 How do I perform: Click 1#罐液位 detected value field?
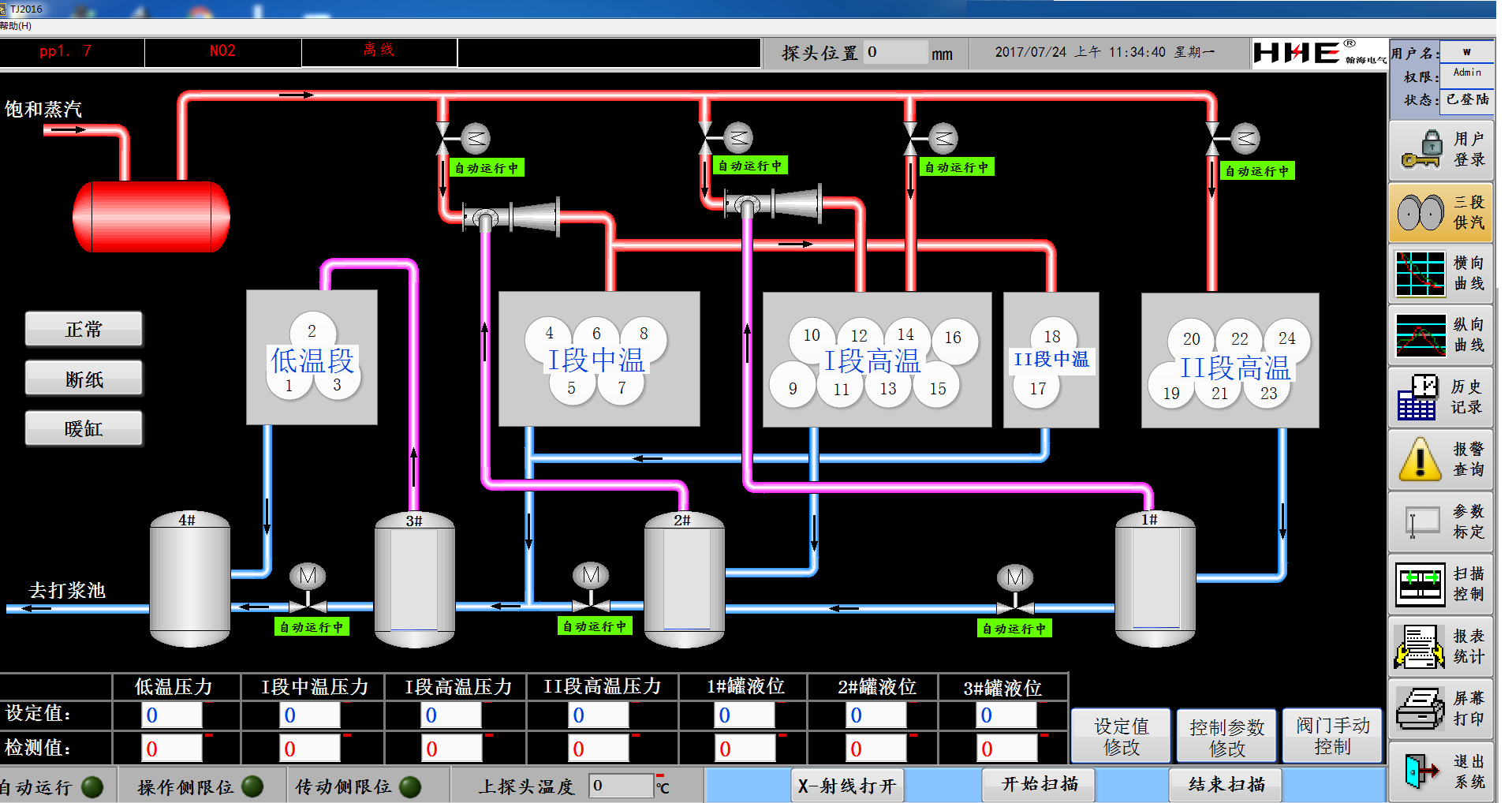[x=745, y=749]
